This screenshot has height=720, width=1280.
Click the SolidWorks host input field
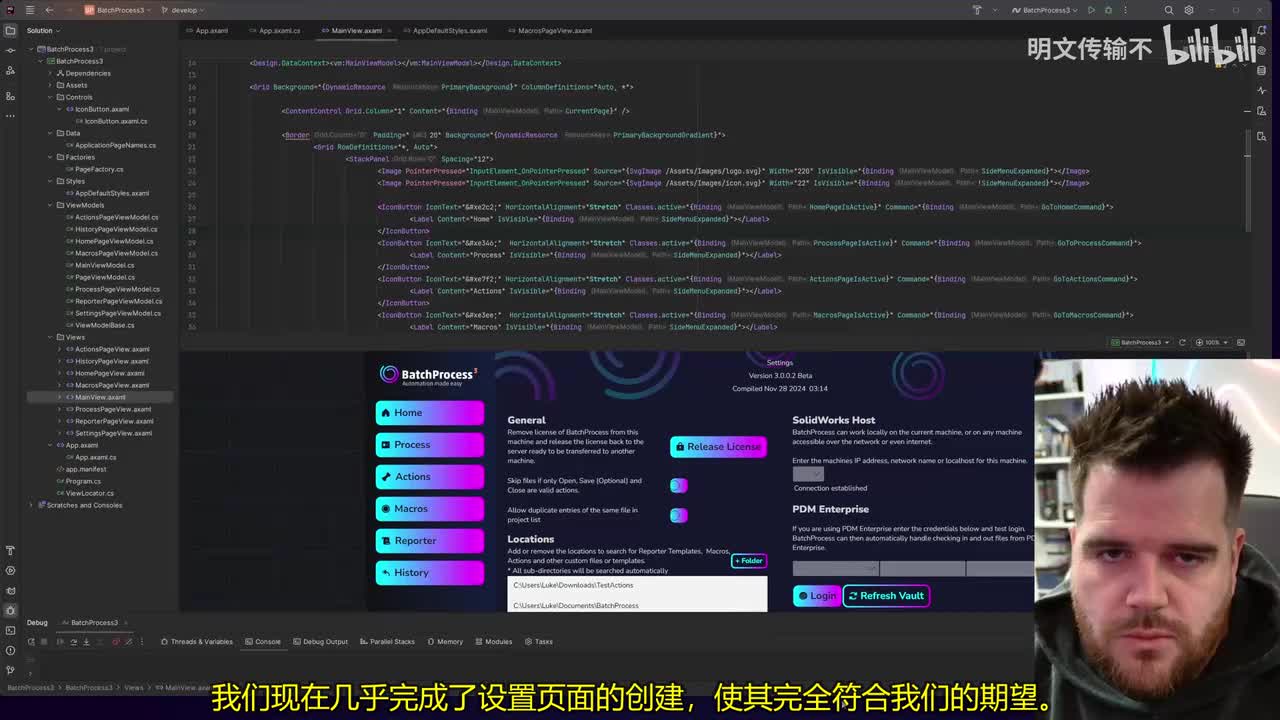point(808,474)
